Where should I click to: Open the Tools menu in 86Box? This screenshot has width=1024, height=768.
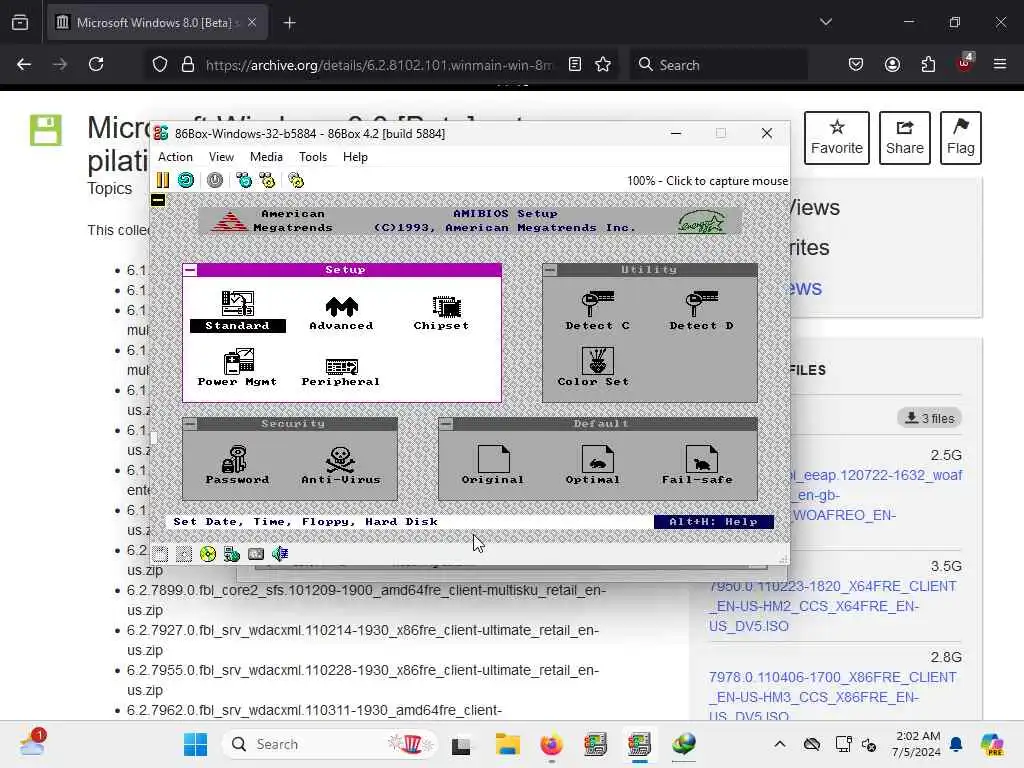pos(313,157)
